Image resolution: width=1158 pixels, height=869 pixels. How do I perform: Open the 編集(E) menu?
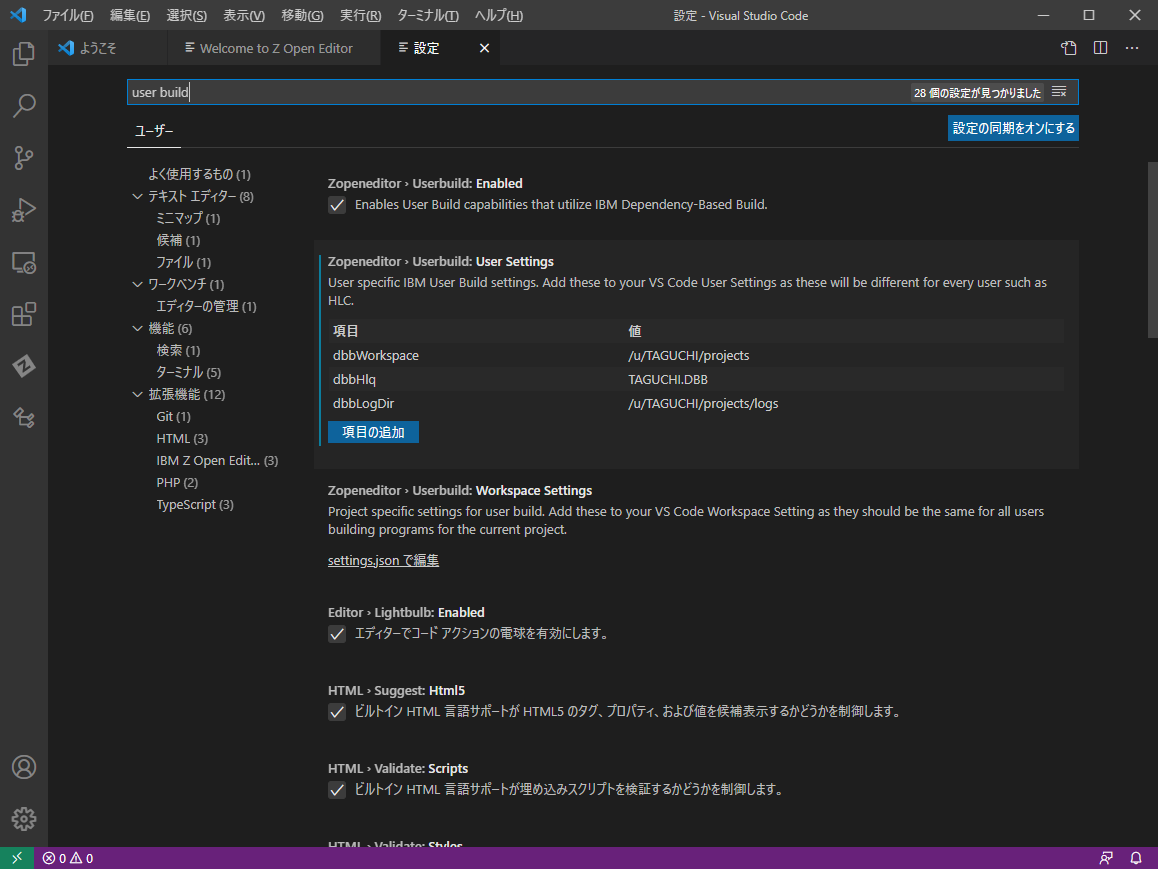tap(130, 16)
